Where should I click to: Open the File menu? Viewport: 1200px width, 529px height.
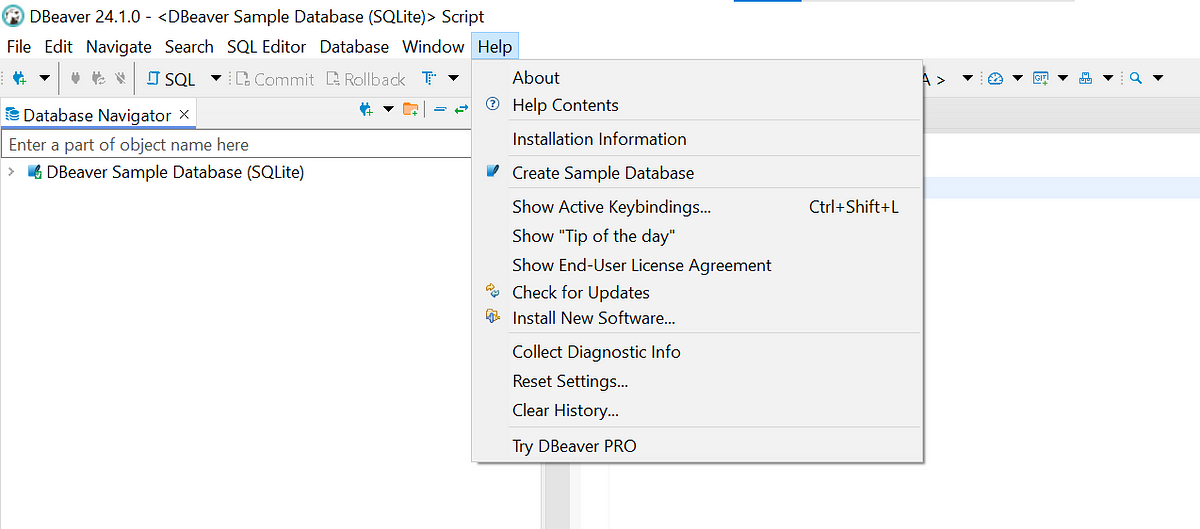[19, 46]
